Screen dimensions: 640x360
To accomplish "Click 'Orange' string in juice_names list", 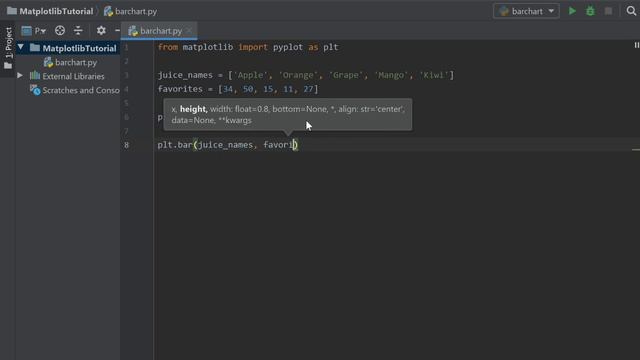I will (x=298, y=75).
